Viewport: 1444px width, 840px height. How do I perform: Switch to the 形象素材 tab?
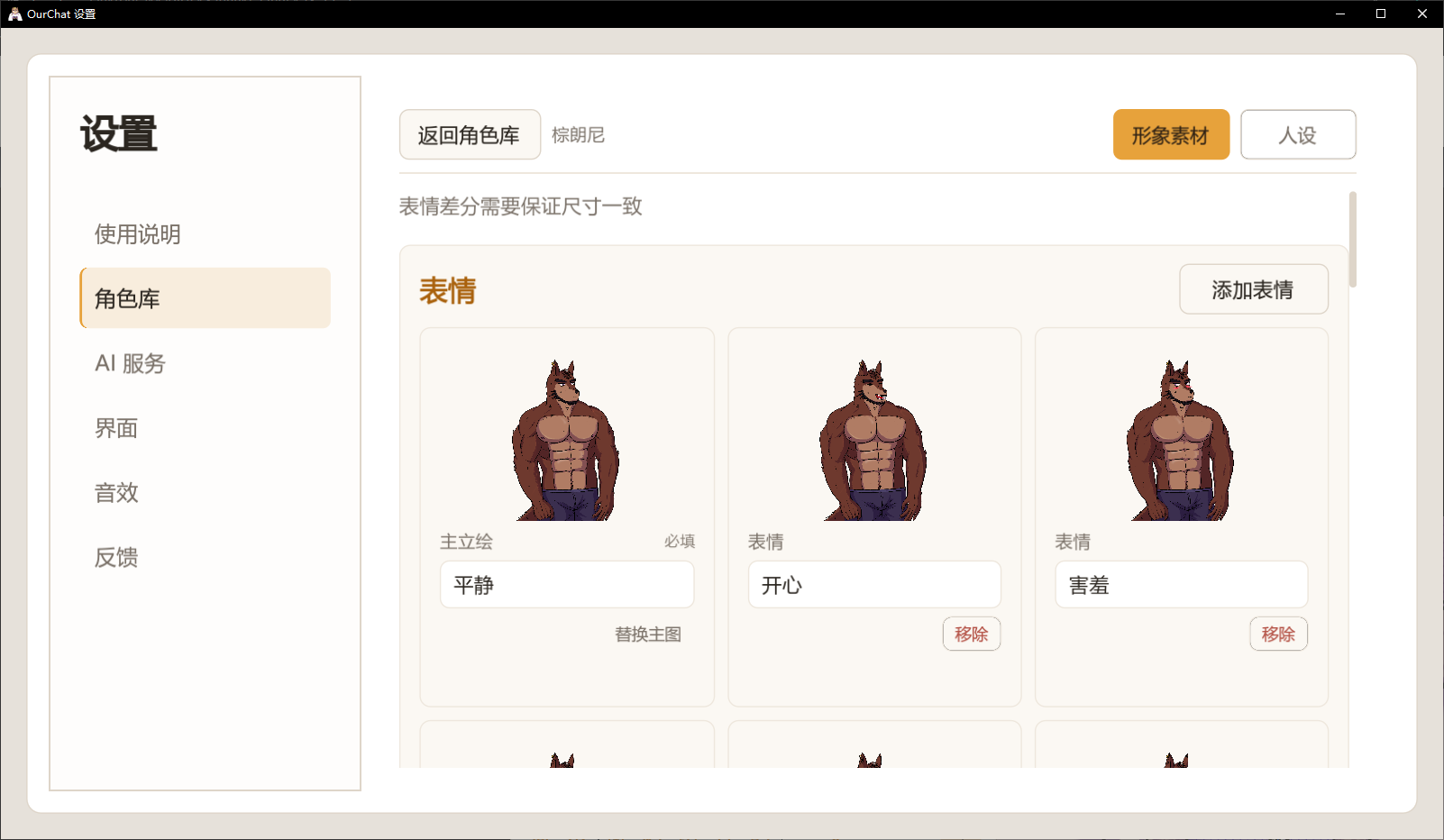click(x=1171, y=135)
